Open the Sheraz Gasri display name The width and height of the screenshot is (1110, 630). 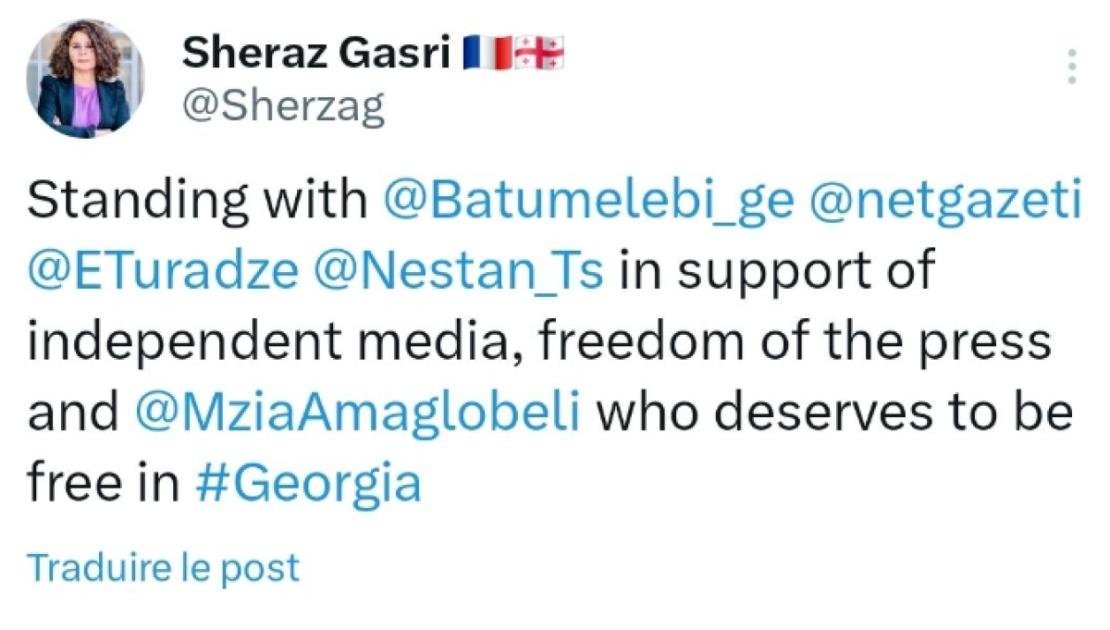coord(316,53)
